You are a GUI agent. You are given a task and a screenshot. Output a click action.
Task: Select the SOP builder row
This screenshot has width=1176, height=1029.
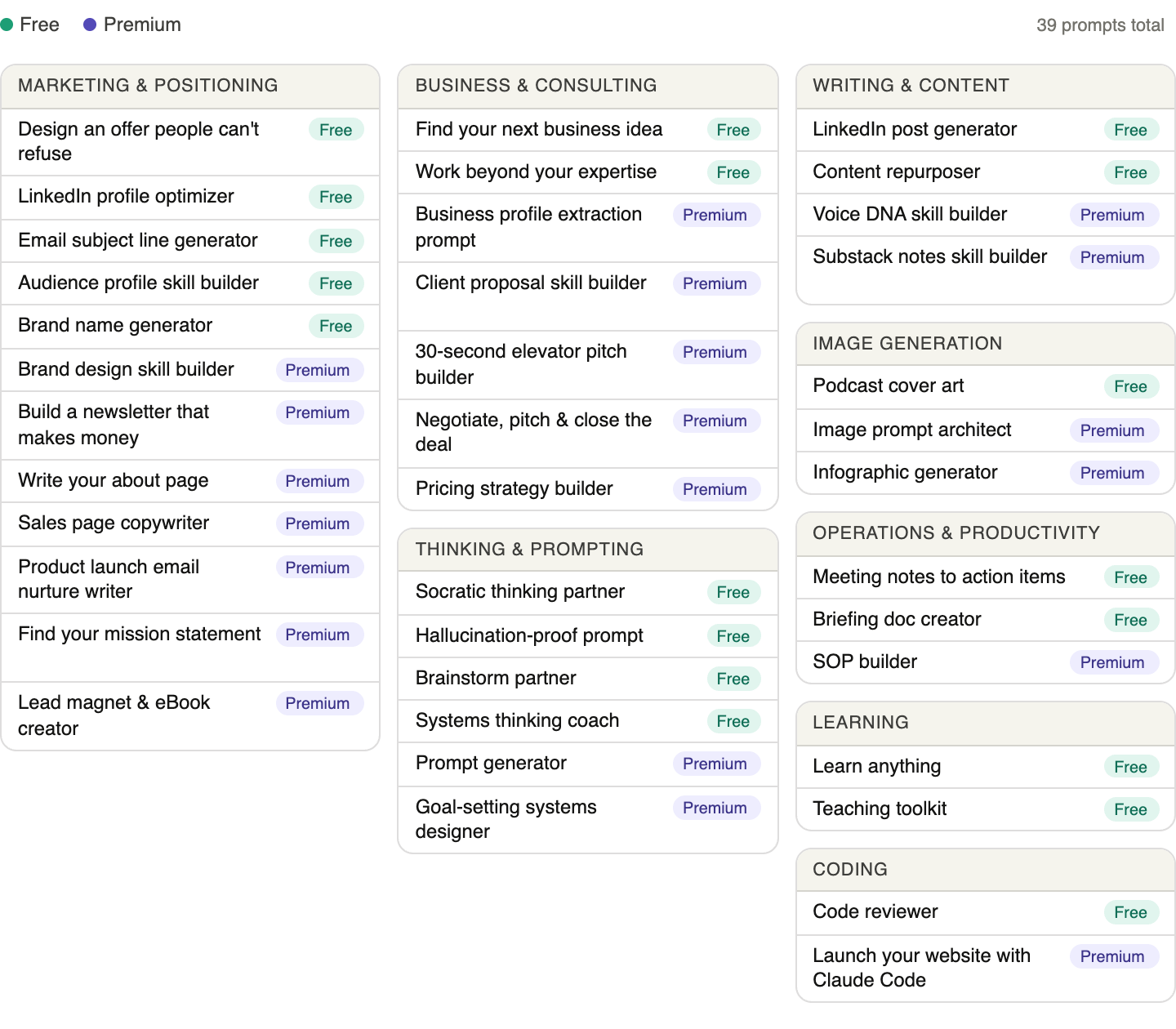[985, 661]
